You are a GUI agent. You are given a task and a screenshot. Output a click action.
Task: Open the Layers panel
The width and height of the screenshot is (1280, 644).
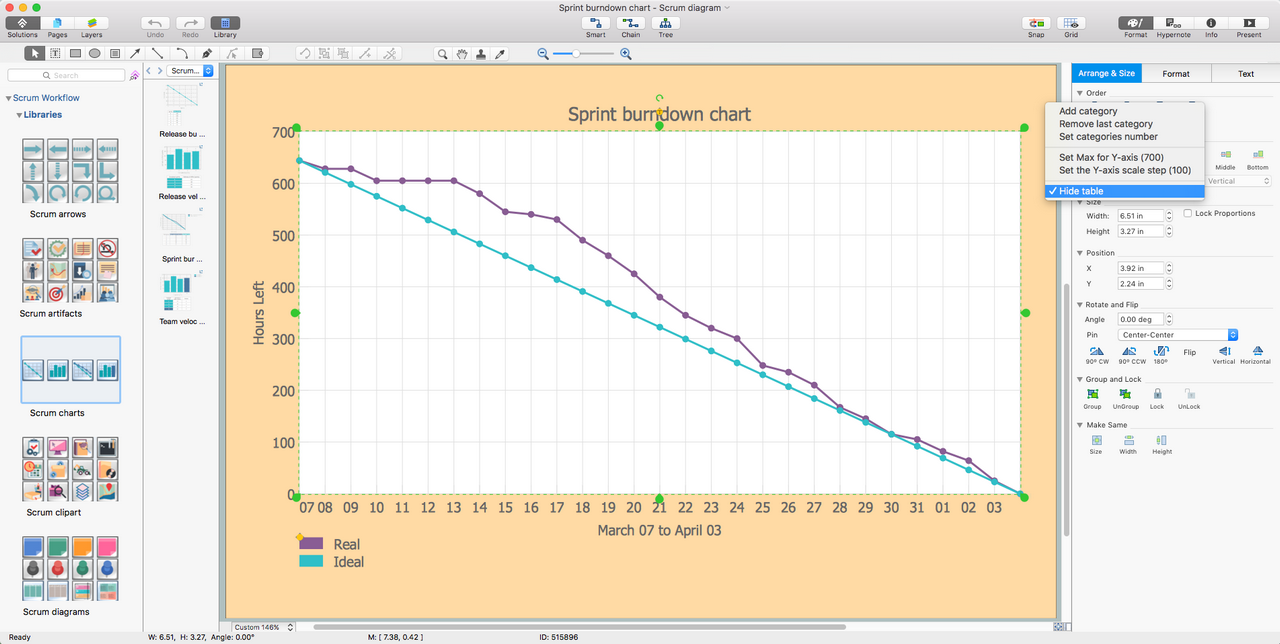tap(91, 23)
